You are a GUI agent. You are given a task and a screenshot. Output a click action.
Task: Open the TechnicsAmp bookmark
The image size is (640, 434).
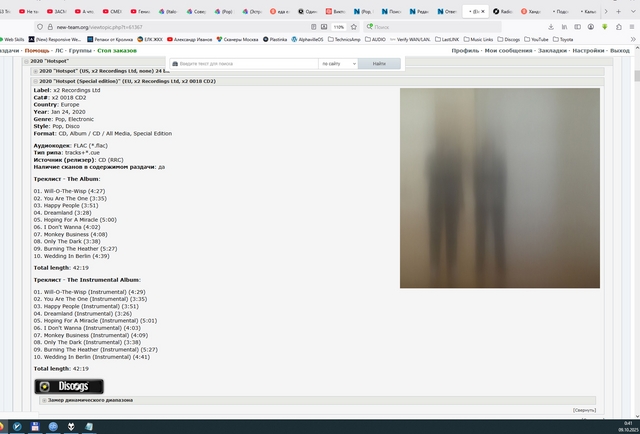(345, 39)
